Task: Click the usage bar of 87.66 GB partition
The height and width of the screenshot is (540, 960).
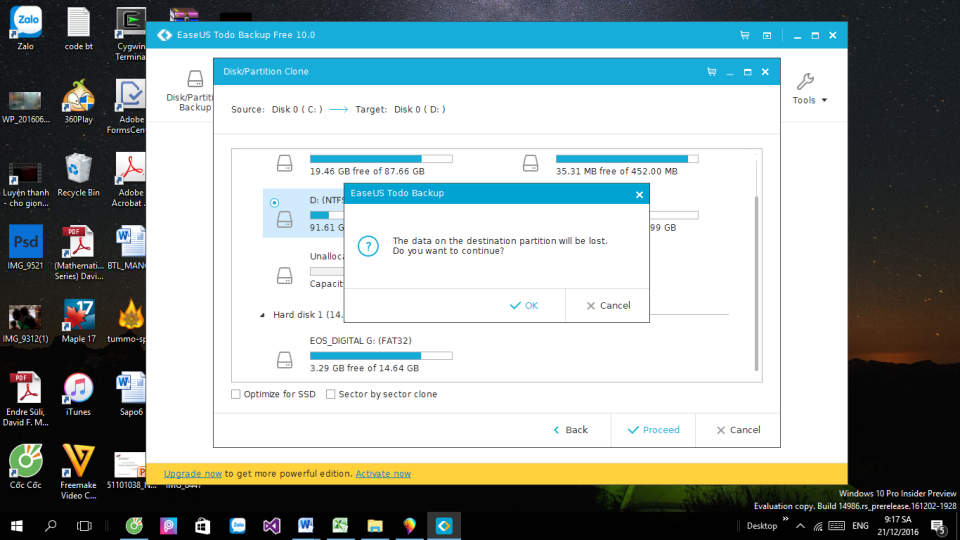Action: tap(381, 159)
